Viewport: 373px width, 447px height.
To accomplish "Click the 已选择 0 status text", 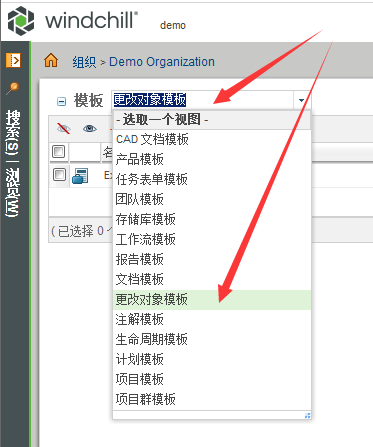I will [80, 231].
